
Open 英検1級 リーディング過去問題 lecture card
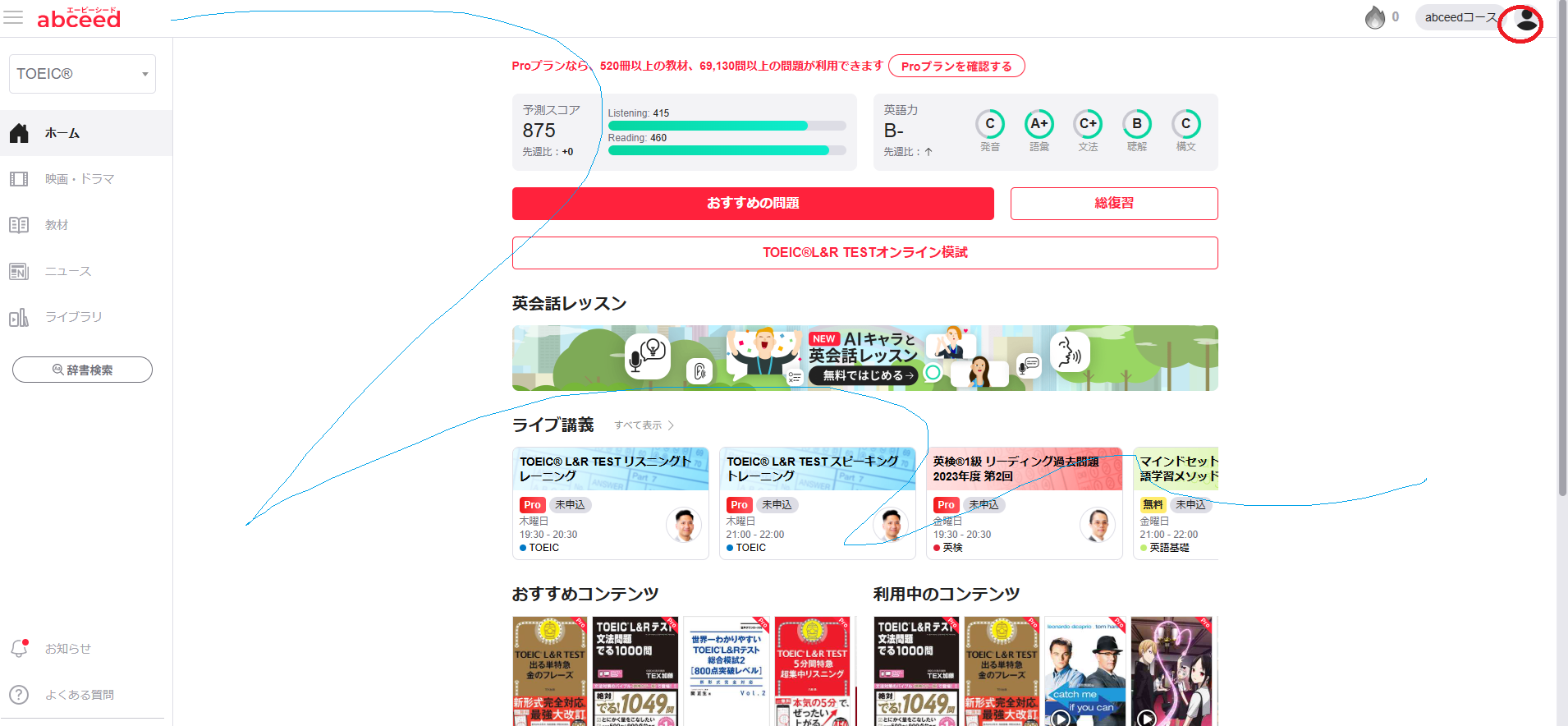1024,503
